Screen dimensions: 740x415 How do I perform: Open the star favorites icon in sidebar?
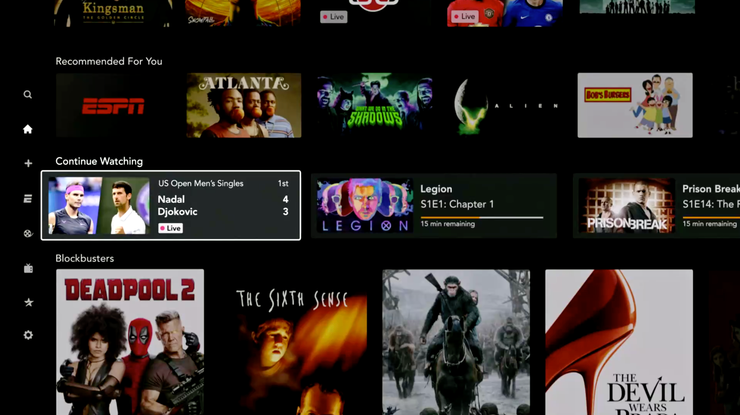(x=28, y=302)
